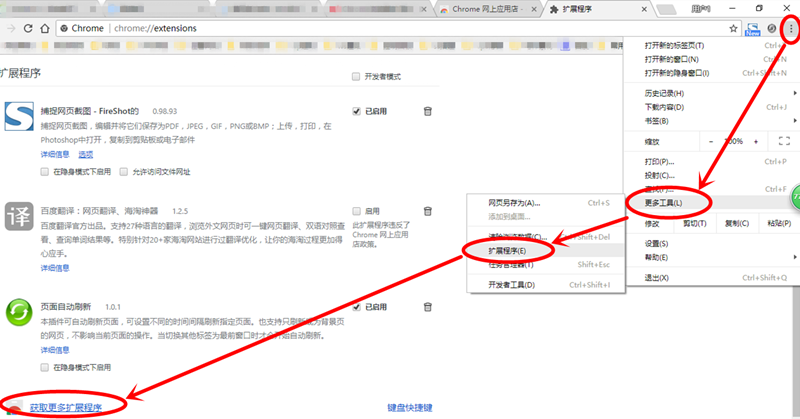Select 网页另存为(A)... in submenu
The width and height of the screenshot is (800, 419).
[546, 203]
